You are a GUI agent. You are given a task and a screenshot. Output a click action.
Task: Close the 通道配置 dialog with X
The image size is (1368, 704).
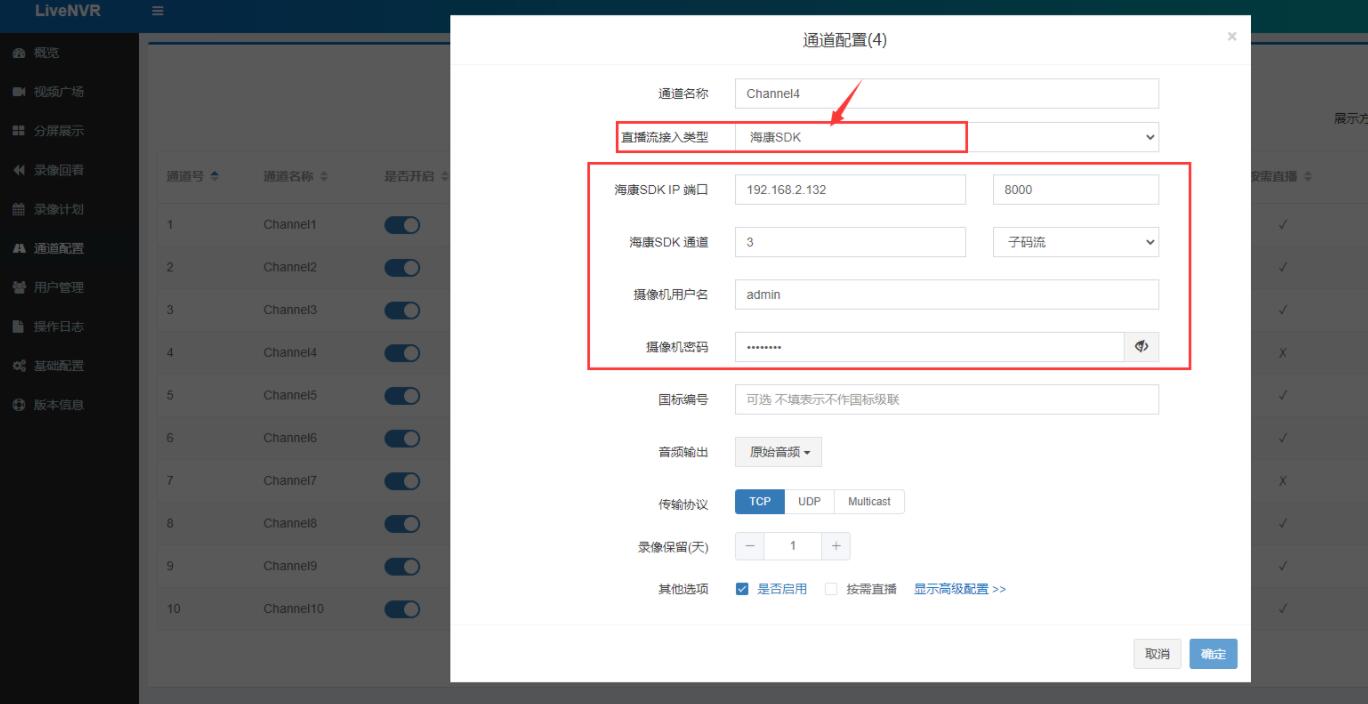click(1231, 37)
